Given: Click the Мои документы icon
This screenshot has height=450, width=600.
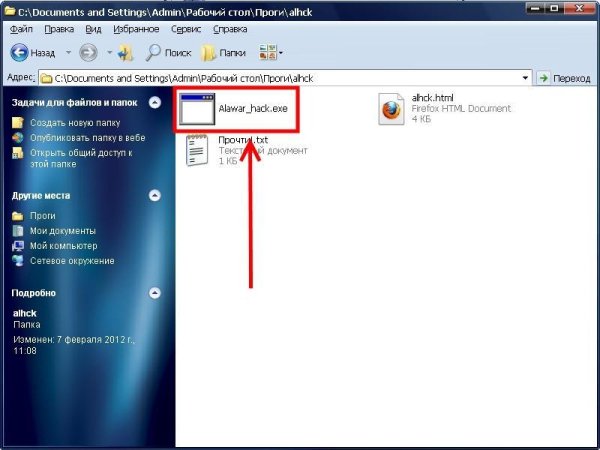Looking at the screenshot, I should tap(18, 231).
